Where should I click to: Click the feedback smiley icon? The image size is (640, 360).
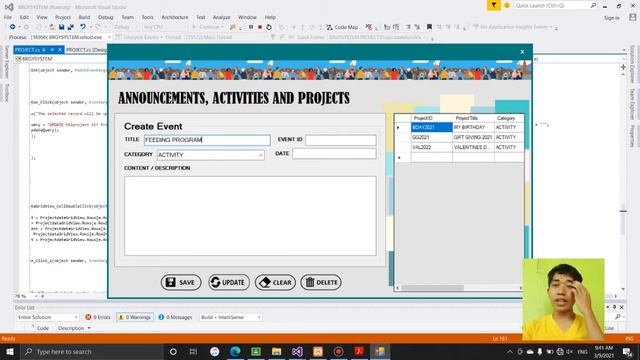coord(507,5)
